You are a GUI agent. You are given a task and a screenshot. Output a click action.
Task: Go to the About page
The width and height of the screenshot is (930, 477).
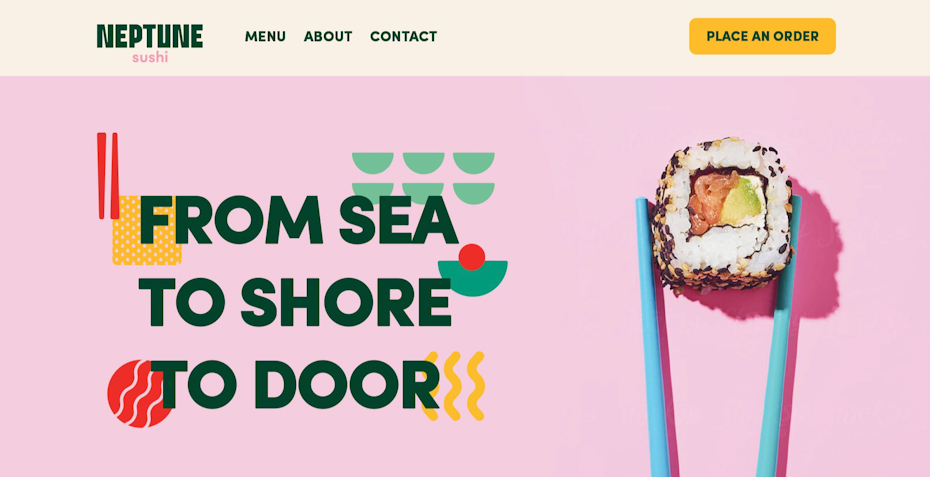tap(328, 36)
